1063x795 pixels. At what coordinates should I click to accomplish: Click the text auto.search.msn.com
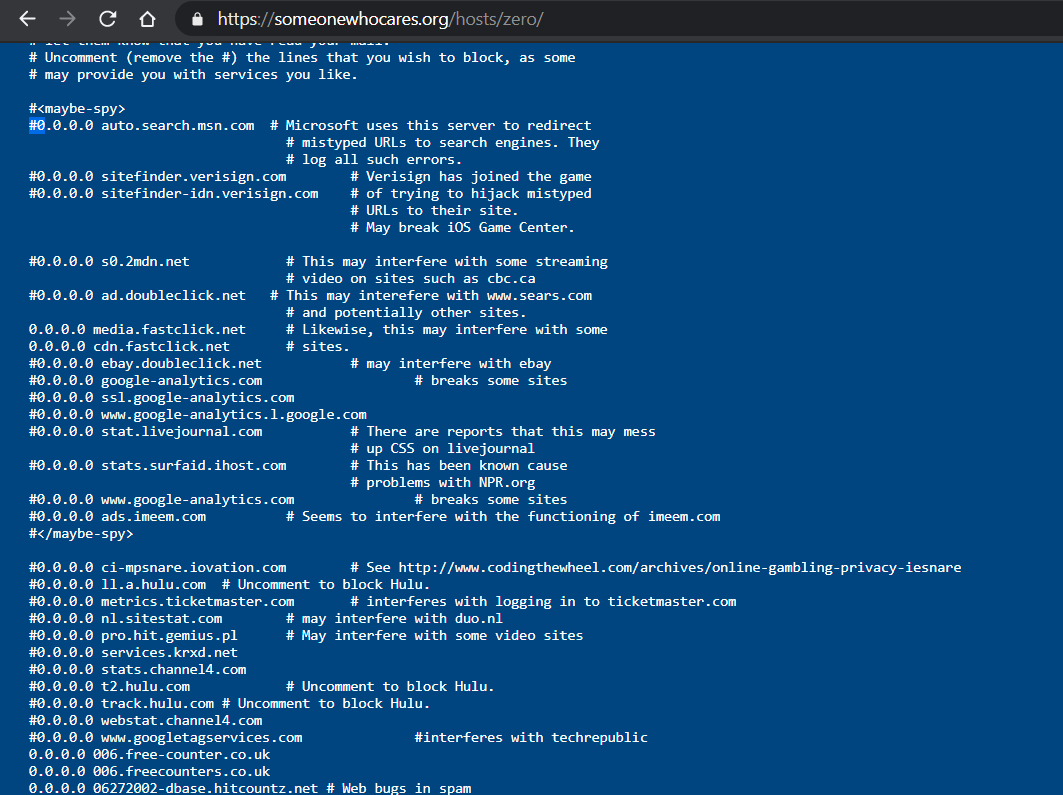[x=178, y=125]
